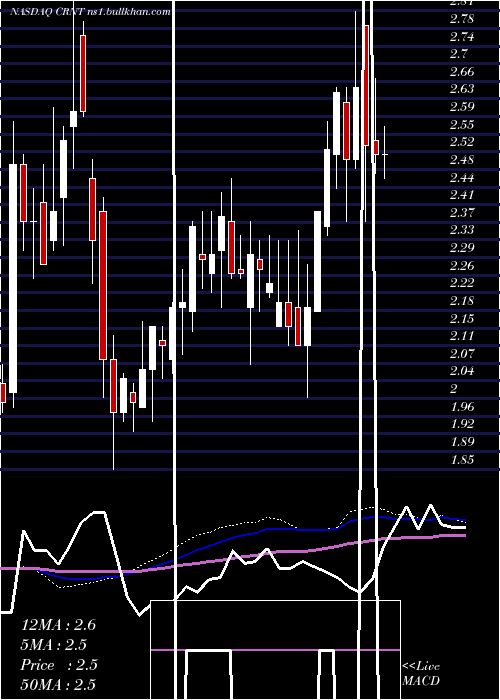
Task: Click the <<Live MACD label
Action: [421, 673]
